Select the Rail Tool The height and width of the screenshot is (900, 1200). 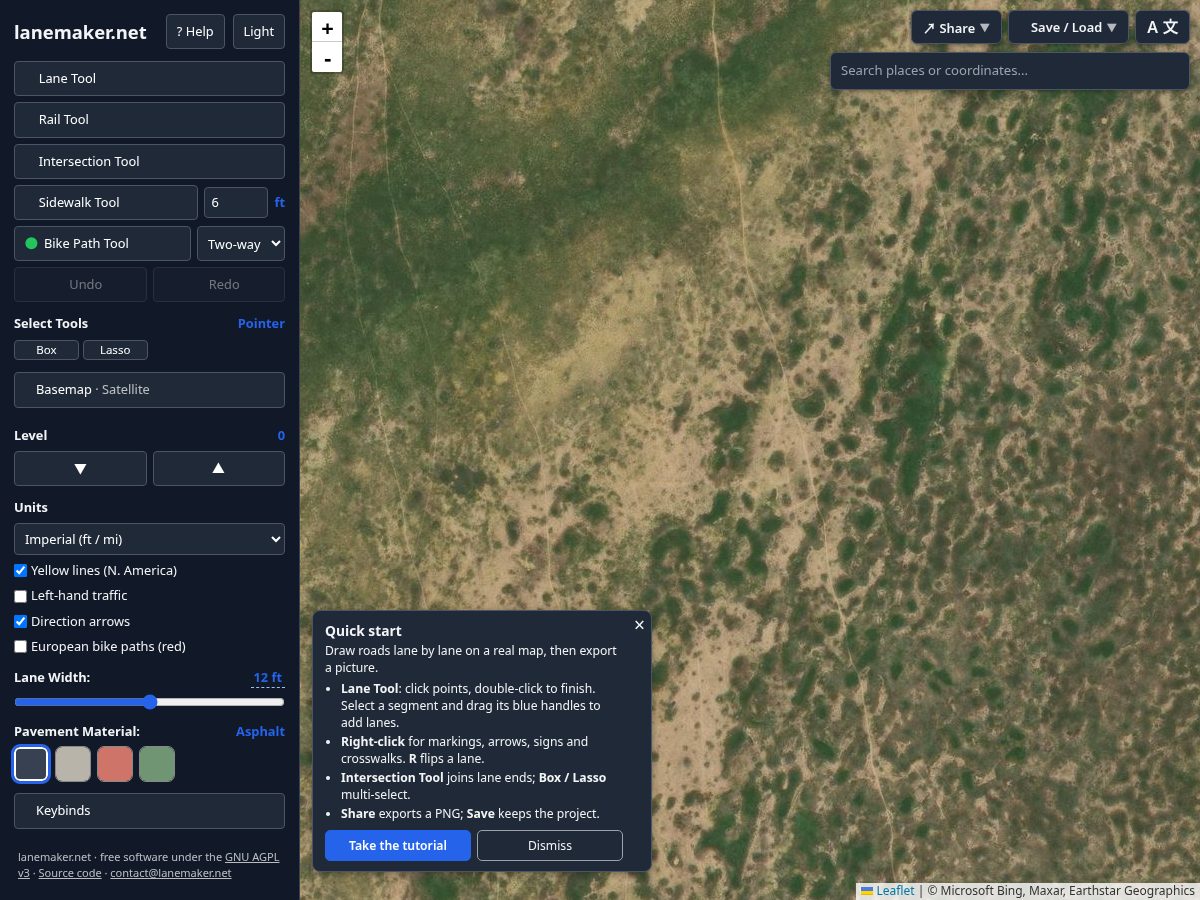coord(149,119)
